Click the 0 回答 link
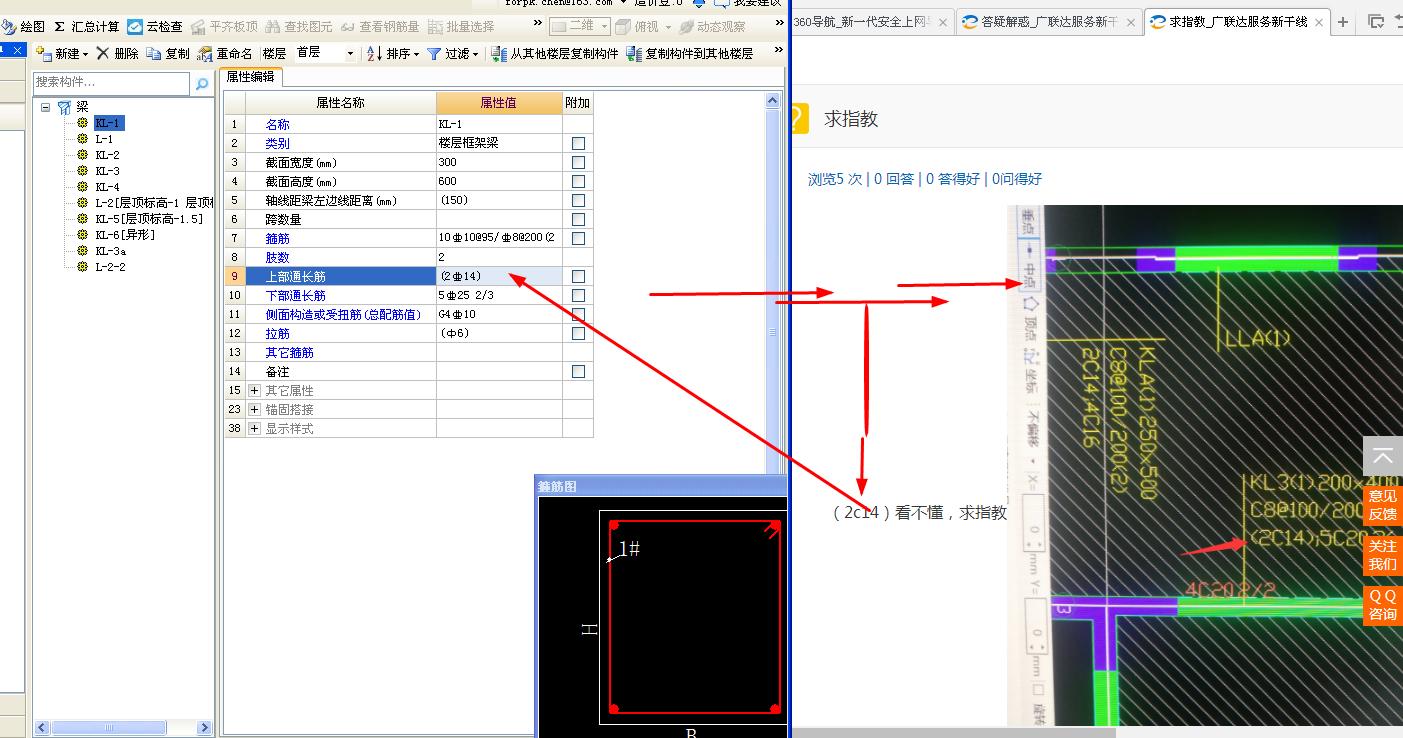This screenshot has height=738, width=1403. click(894, 179)
